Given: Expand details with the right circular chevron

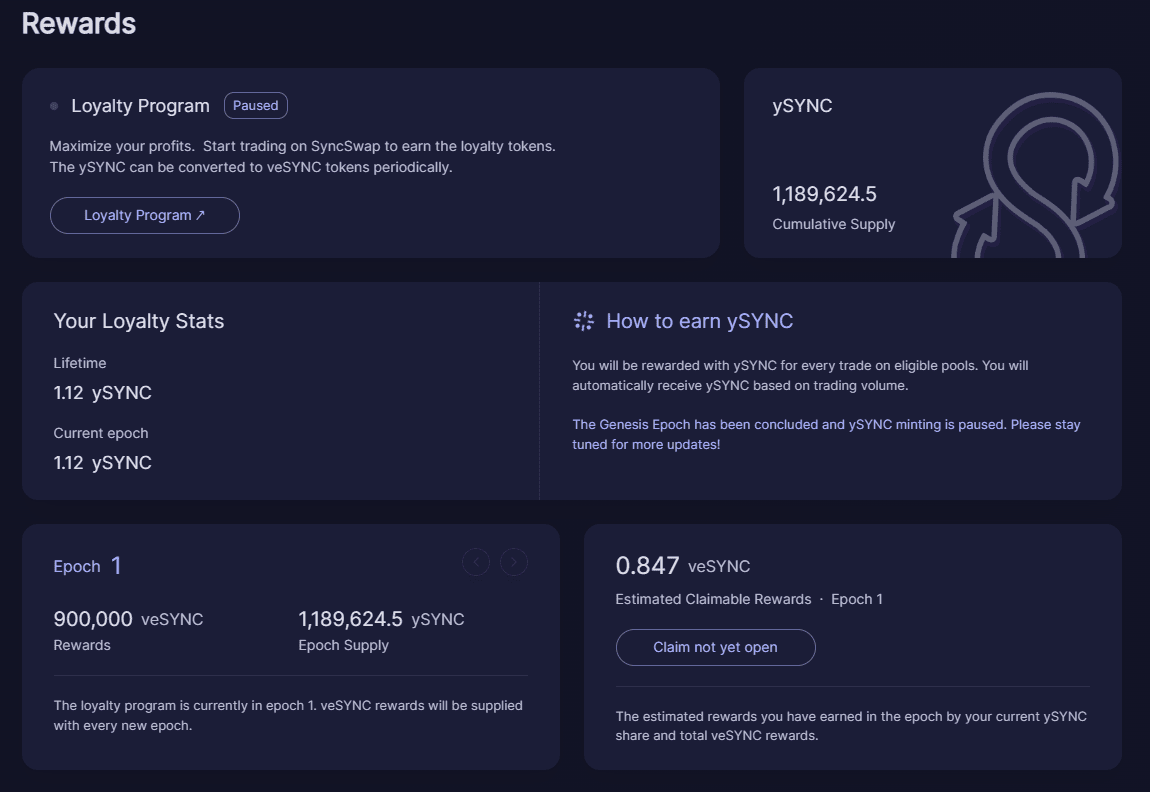Looking at the screenshot, I should click(x=514, y=562).
